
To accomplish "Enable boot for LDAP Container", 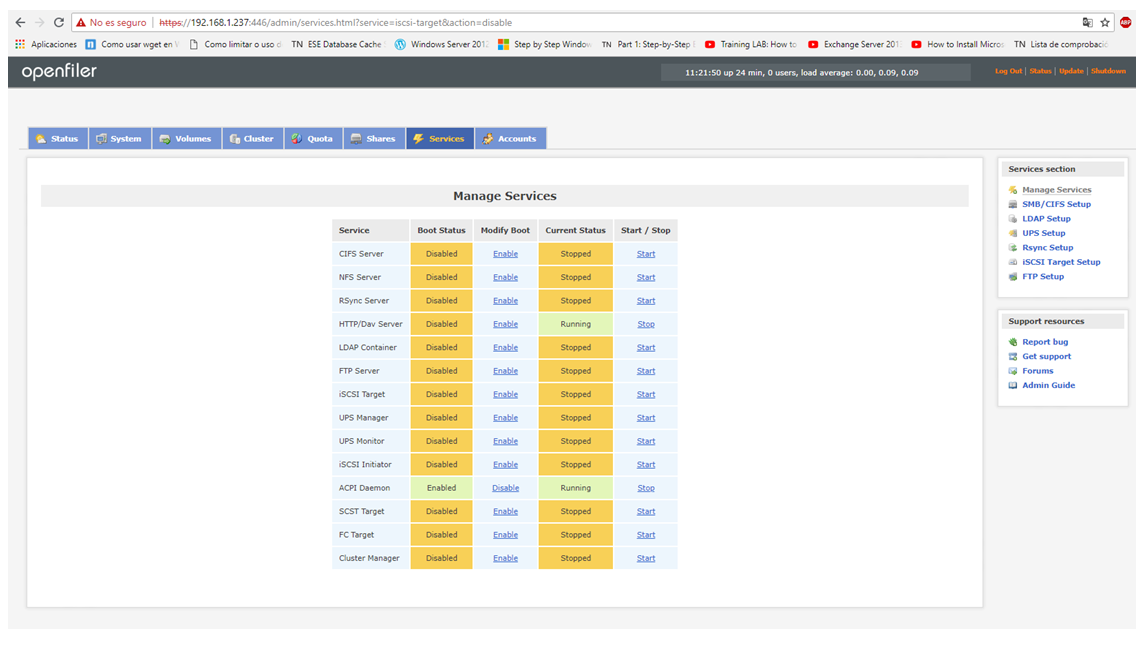I will point(505,347).
